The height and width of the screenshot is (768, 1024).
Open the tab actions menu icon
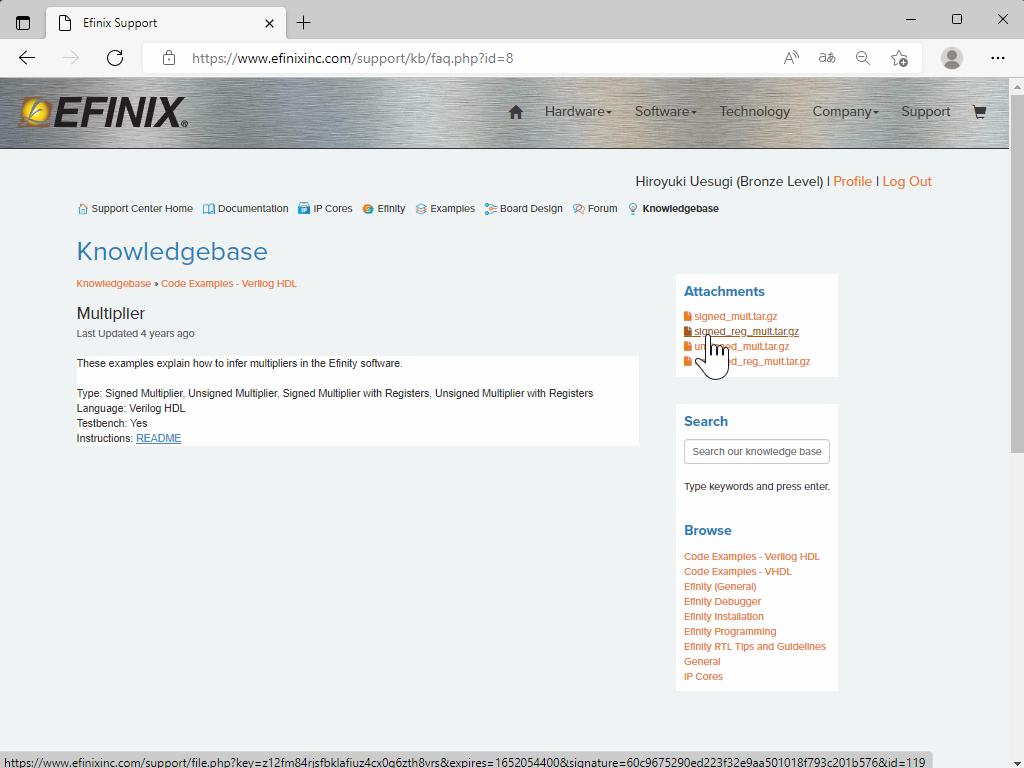point(23,23)
